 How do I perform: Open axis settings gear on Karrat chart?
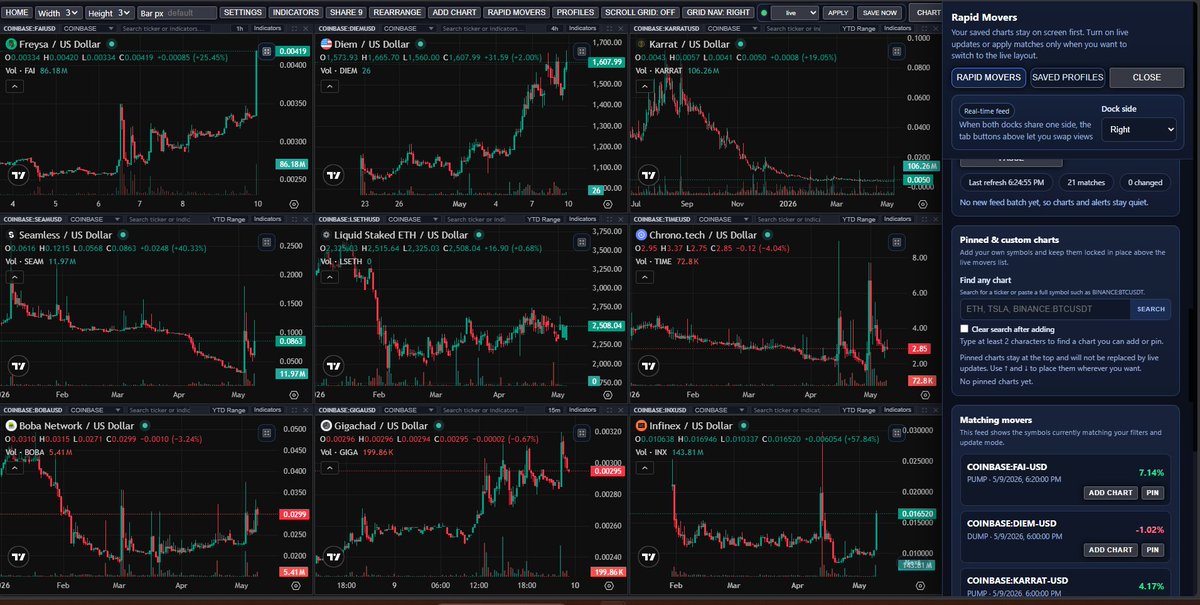point(922,202)
